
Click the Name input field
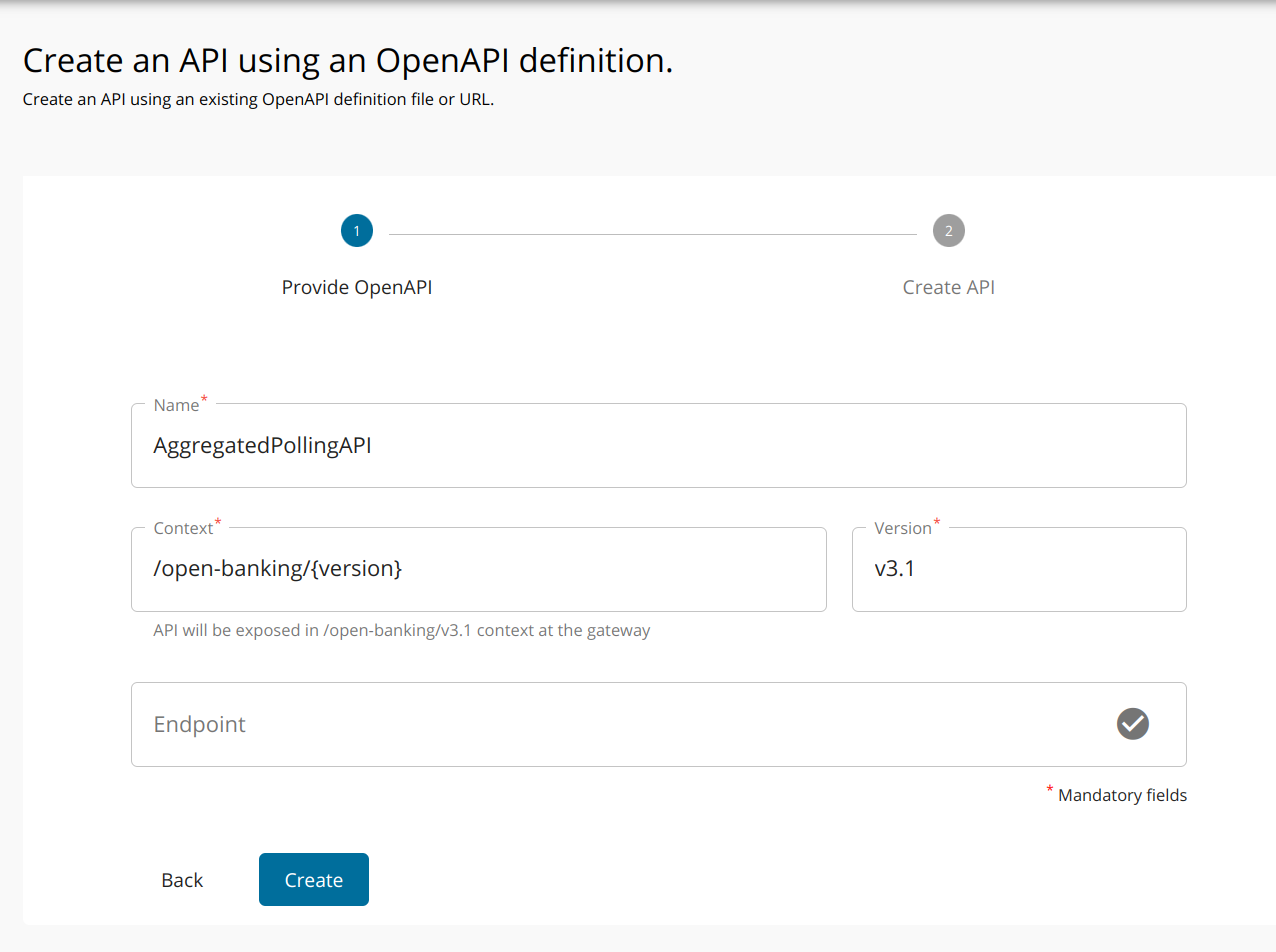(x=659, y=446)
